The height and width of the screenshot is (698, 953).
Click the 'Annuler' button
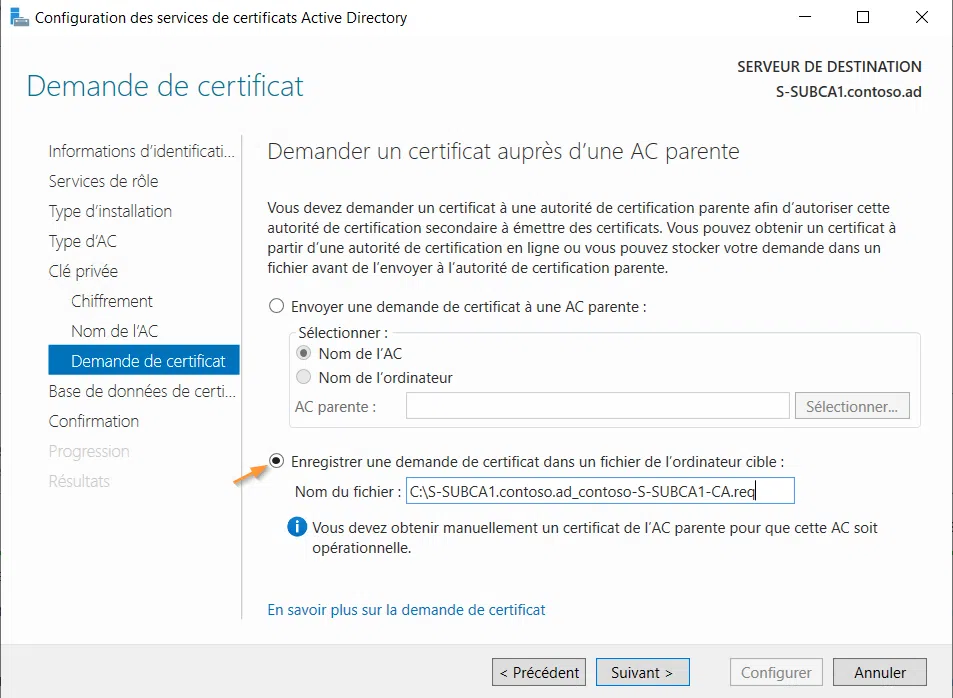coord(879,672)
